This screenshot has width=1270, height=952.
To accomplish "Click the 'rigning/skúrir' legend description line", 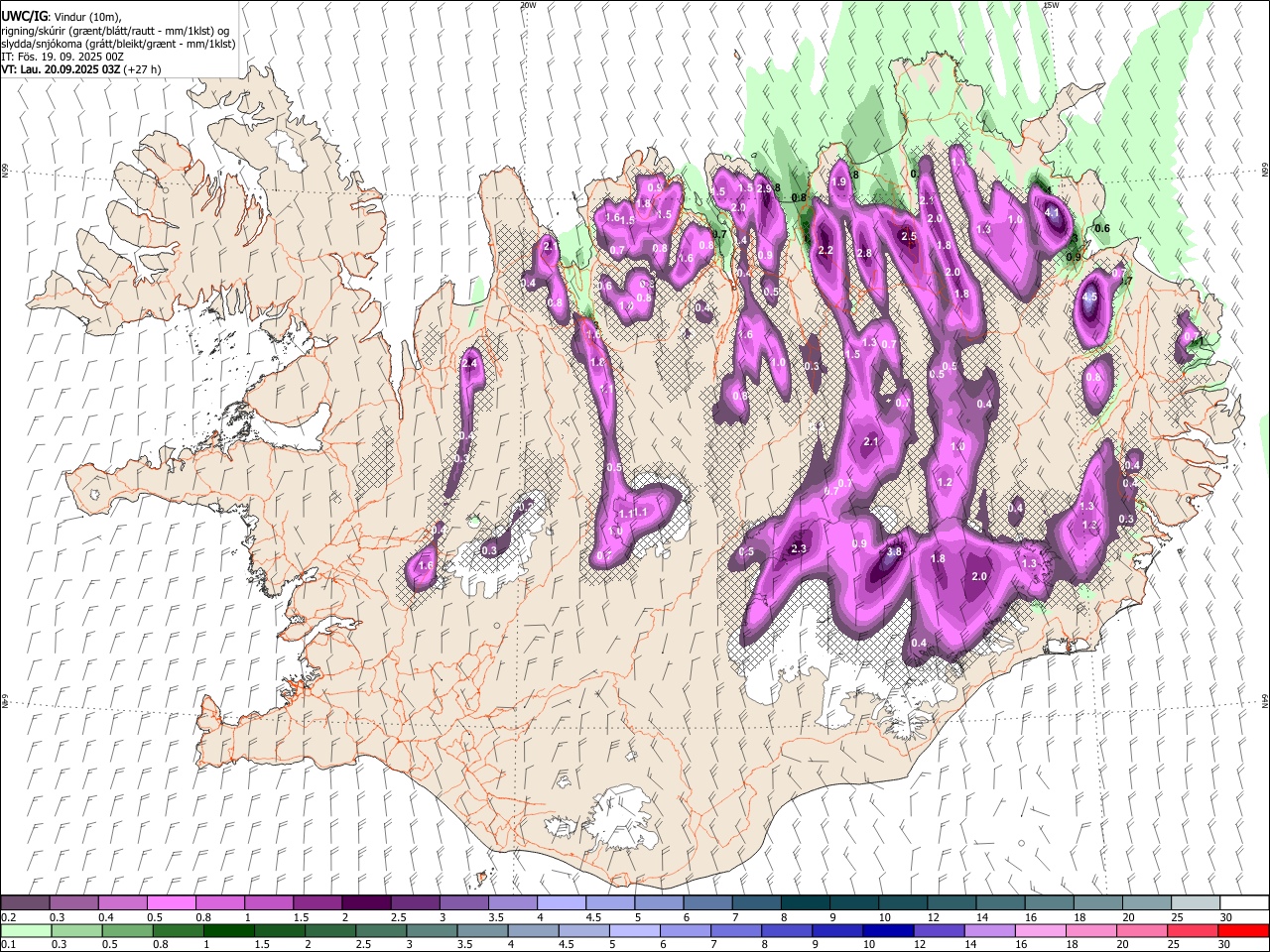I will click(115, 31).
